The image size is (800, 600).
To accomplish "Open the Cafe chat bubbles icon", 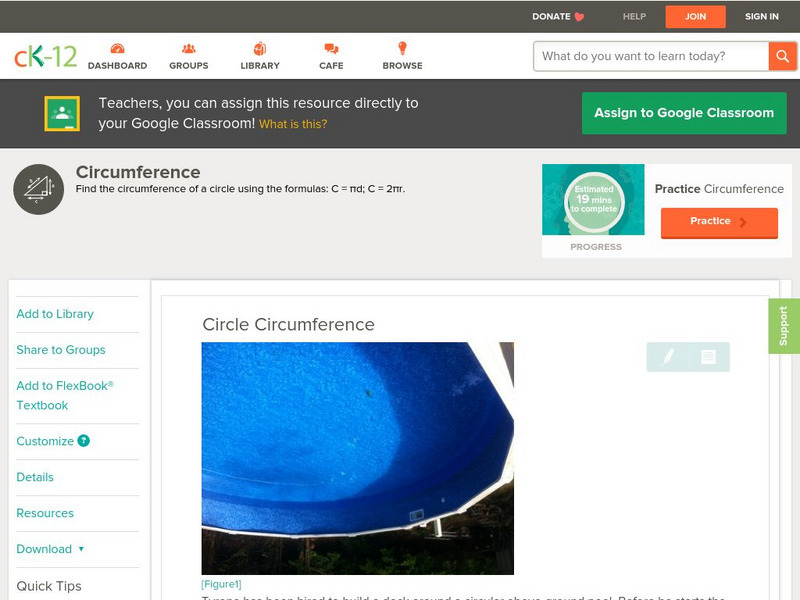I will (331, 48).
